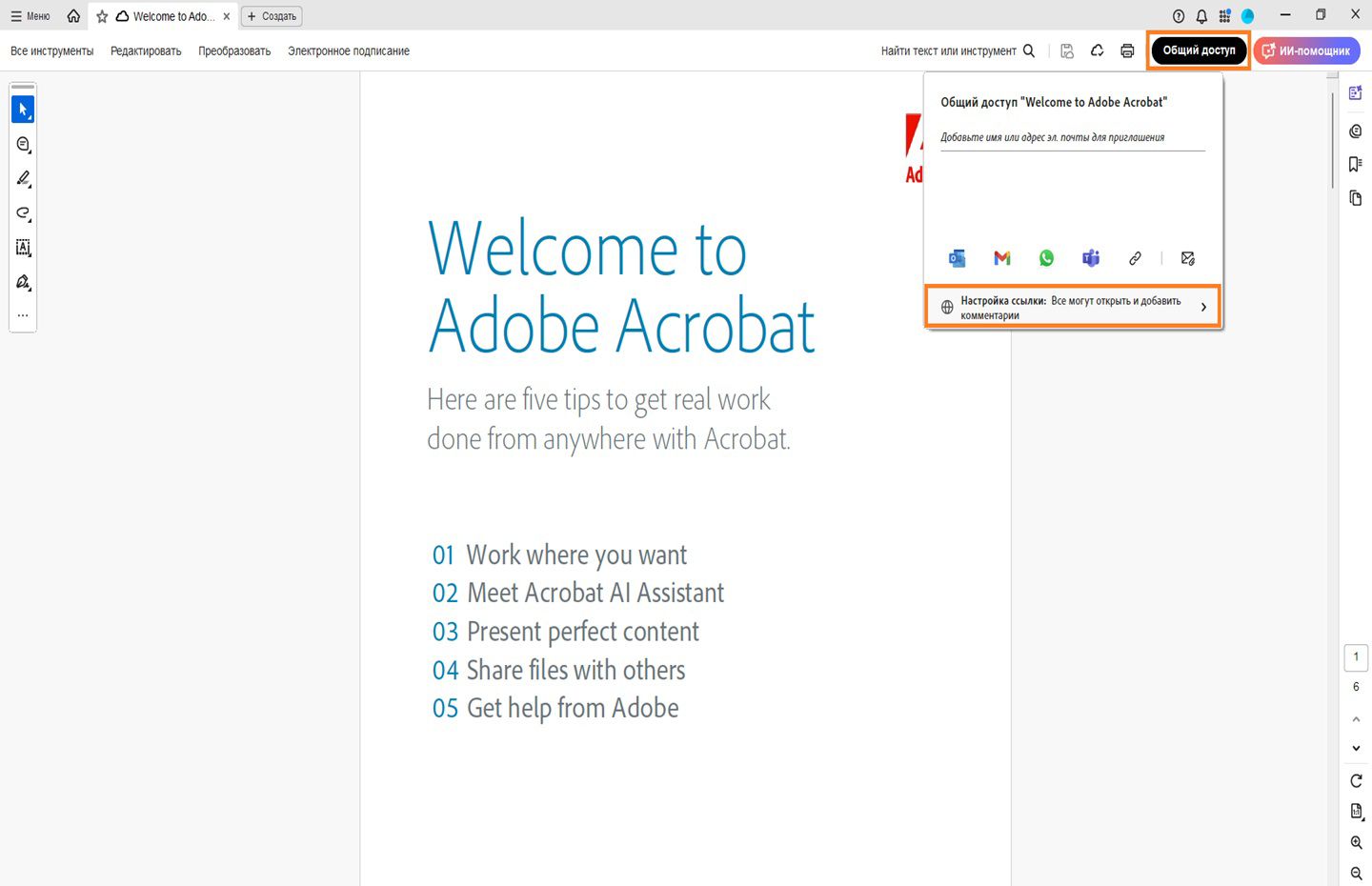Click the send as email attachment icon
This screenshot has height=886, width=1372.
1188,258
